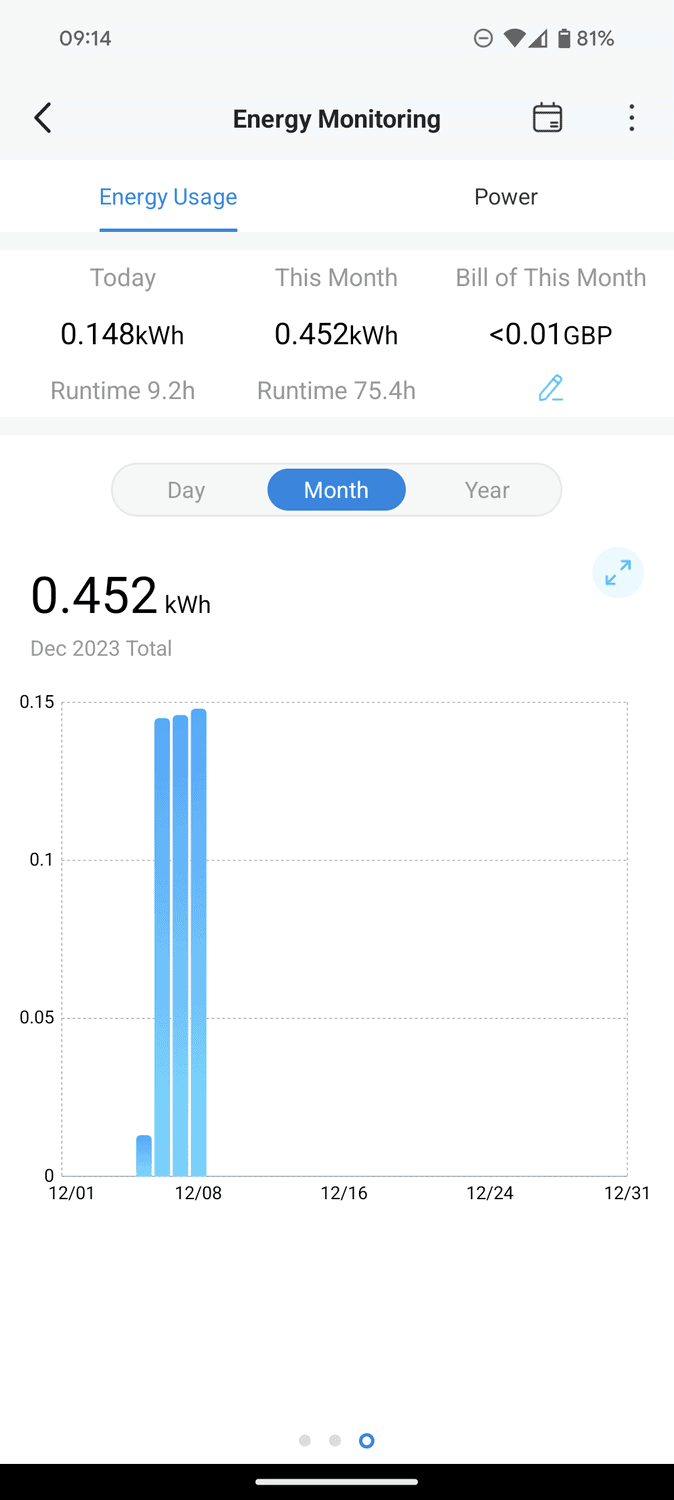This screenshot has height=1500, width=674.
Task: Tap the back arrow icon
Action: [x=43, y=118]
